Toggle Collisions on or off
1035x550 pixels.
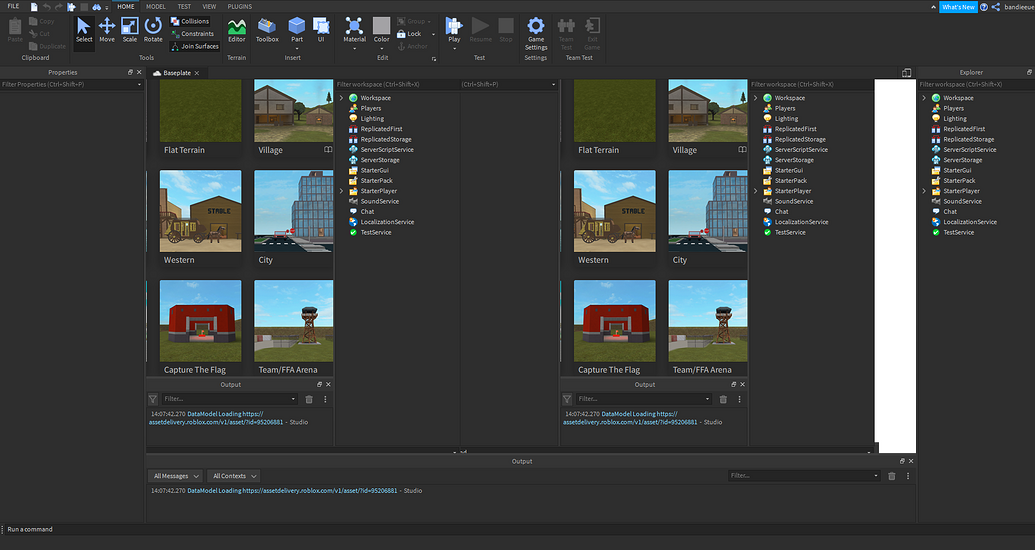[x=189, y=21]
